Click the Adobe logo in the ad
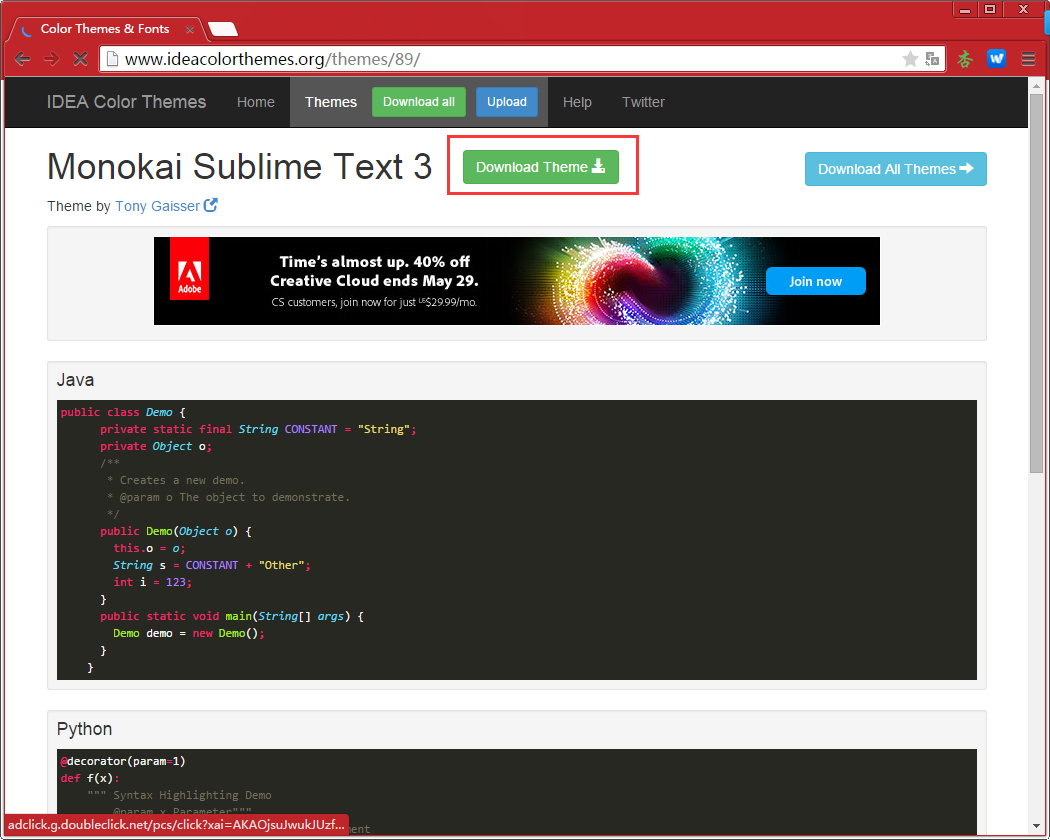The image size is (1050, 840). click(190, 269)
